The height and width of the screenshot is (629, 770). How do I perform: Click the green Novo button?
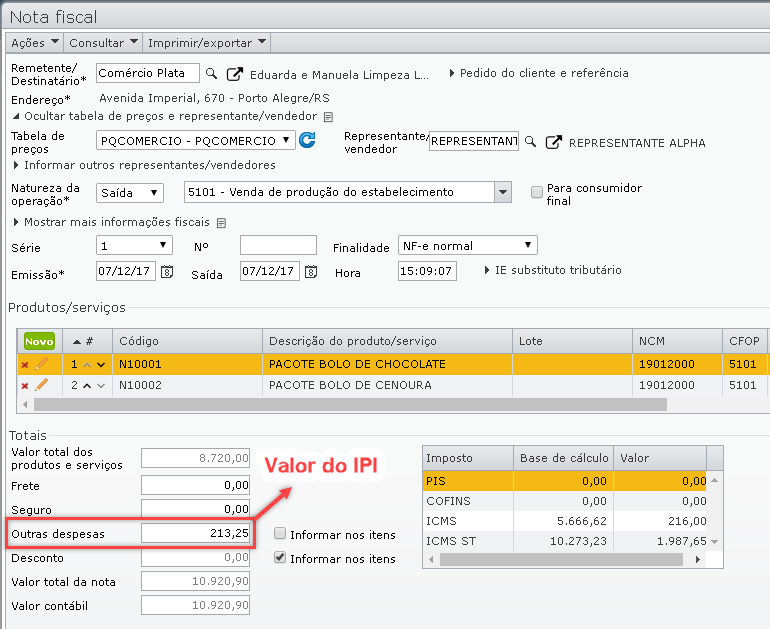click(39, 342)
